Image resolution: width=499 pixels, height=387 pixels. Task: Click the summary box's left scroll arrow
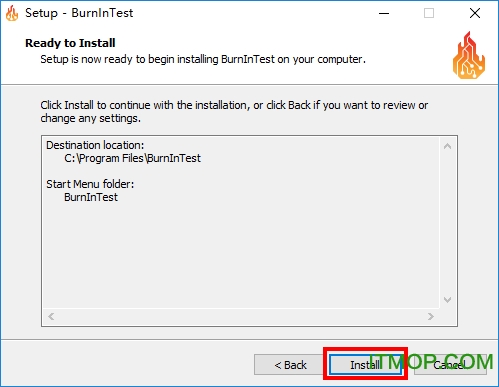[x=51, y=316]
